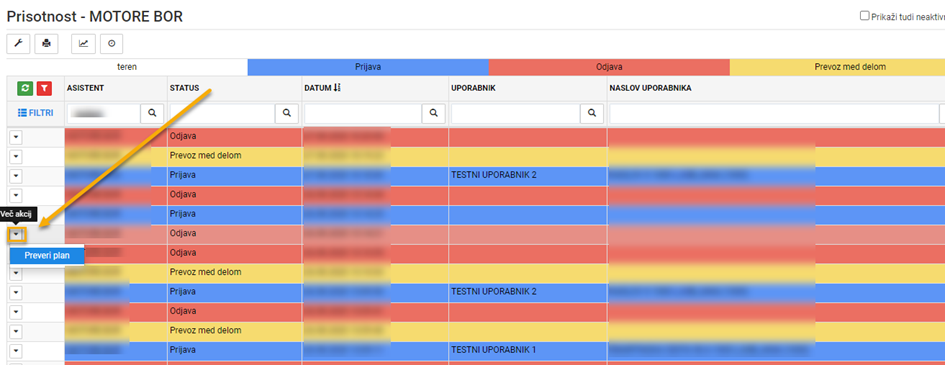945x365 pixels.
Task: Click the clock icon in toolbar
Action: point(111,43)
